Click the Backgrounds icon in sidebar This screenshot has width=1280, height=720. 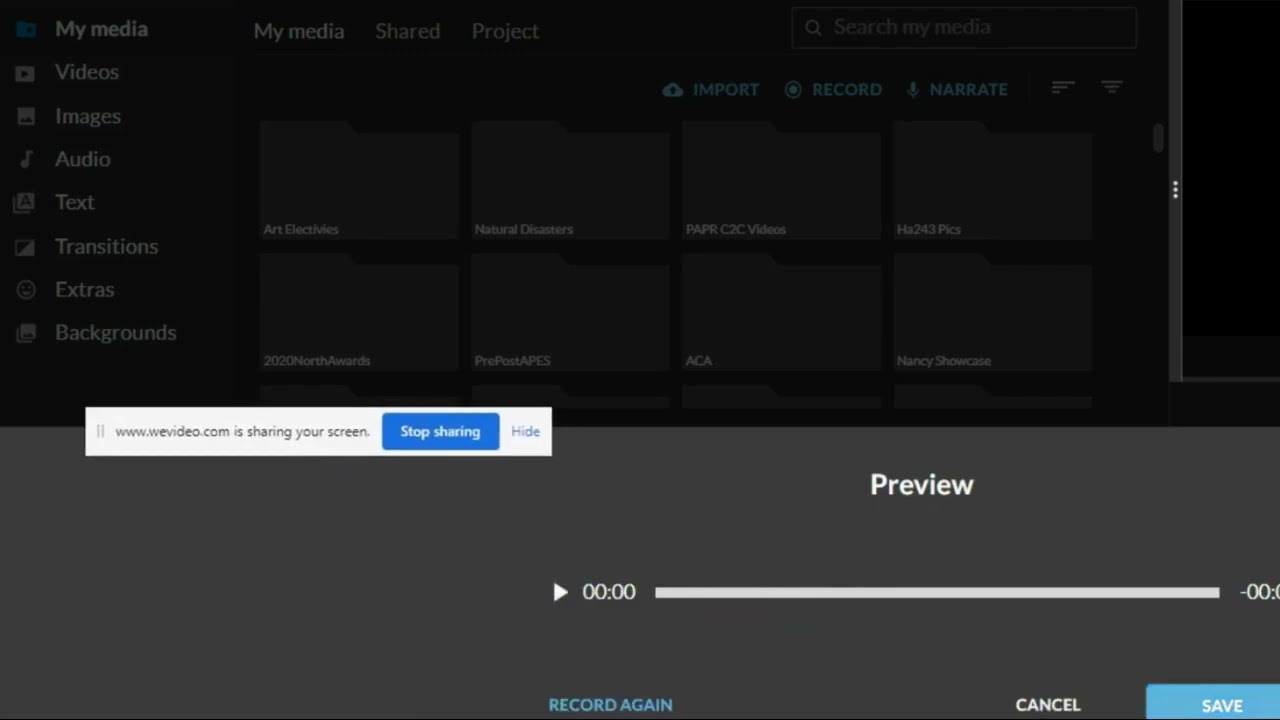26,332
